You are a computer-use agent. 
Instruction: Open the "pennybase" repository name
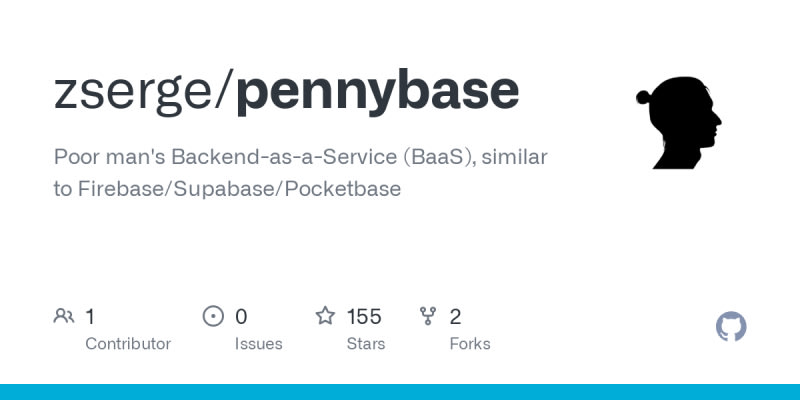coord(377,92)
